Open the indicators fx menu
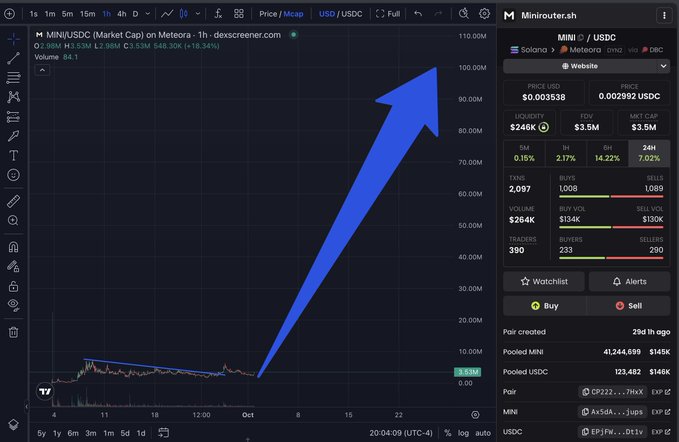The image size is (679, 442). [x=218, y=14]
